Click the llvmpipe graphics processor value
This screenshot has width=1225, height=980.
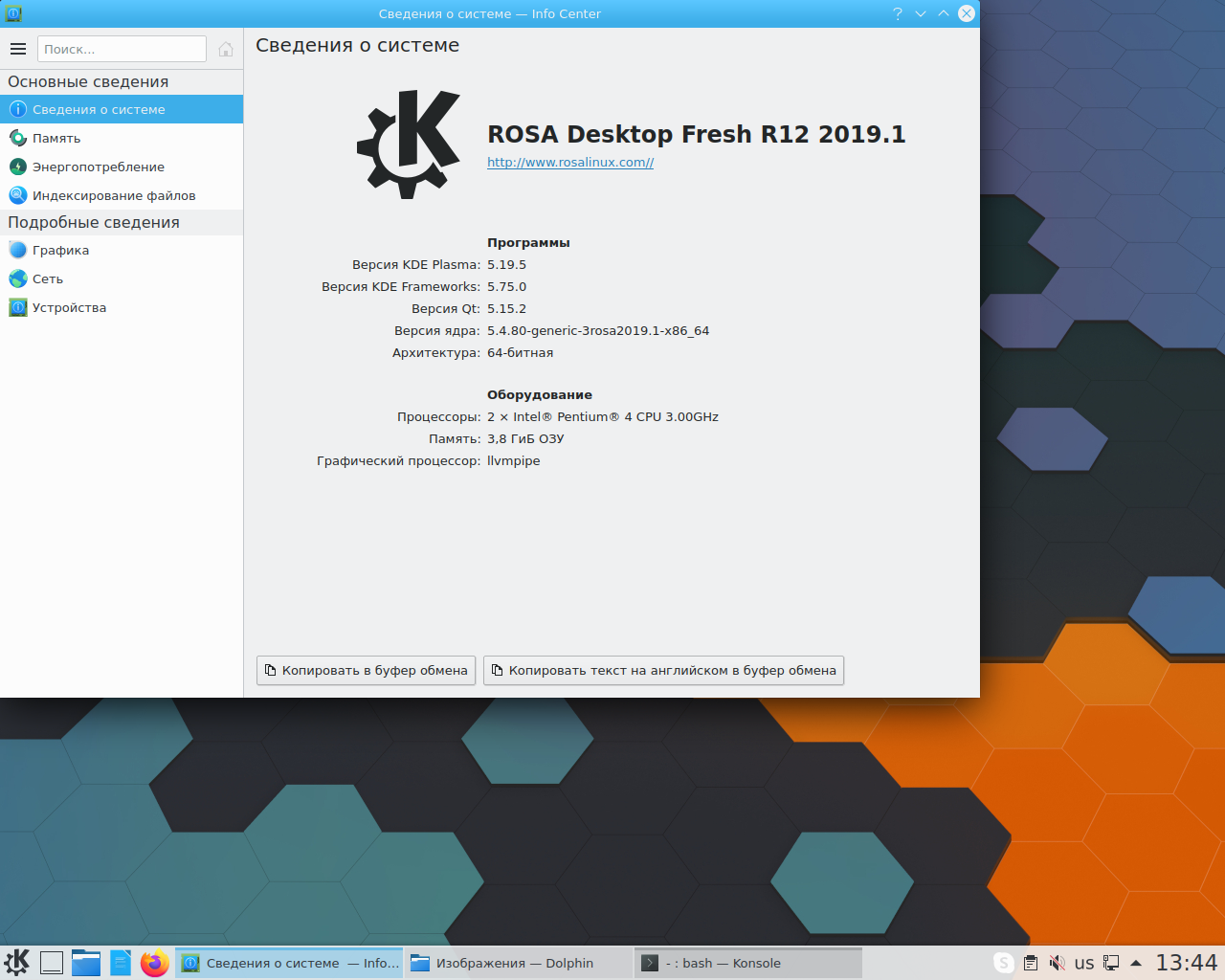(514, 461)
